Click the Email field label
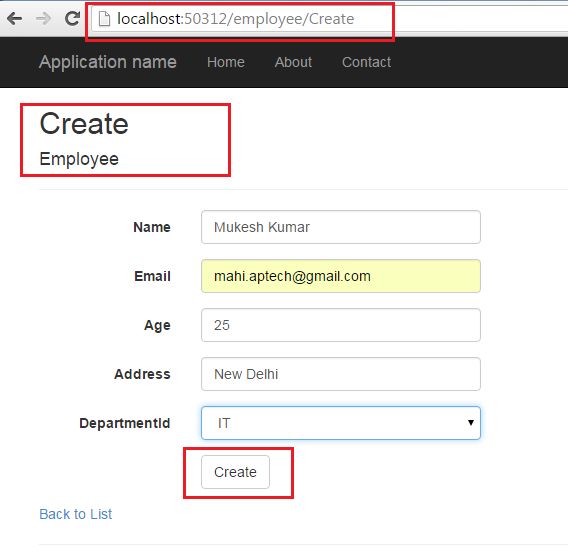 (x=152, y=276)
